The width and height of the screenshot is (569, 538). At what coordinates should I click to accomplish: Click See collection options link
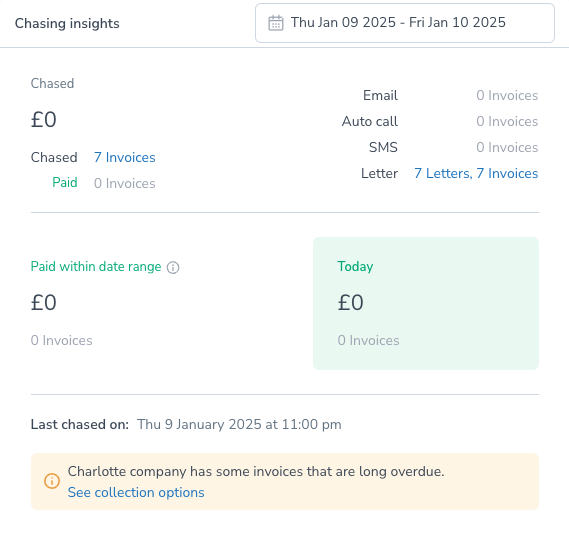click(136, 492)
